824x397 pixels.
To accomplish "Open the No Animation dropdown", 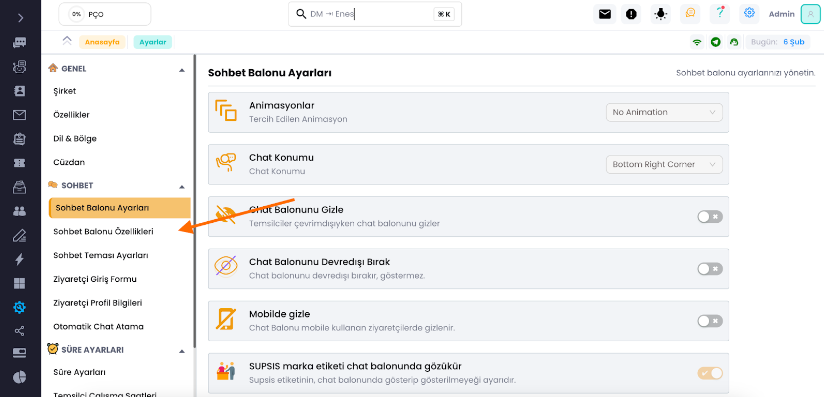I will click(x=664, y=113).
